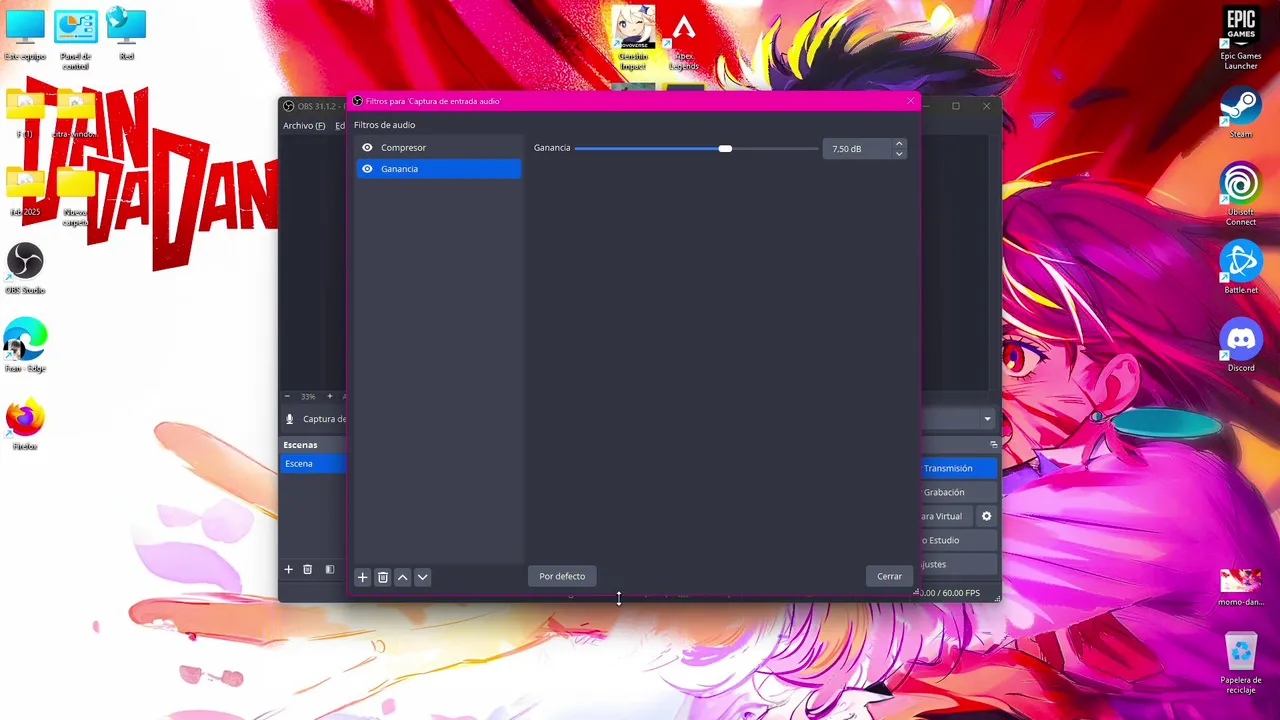Screen dimensions: 1280x720
Task: Click the Cerrar button in filters dialog
Action: point(889,576)
